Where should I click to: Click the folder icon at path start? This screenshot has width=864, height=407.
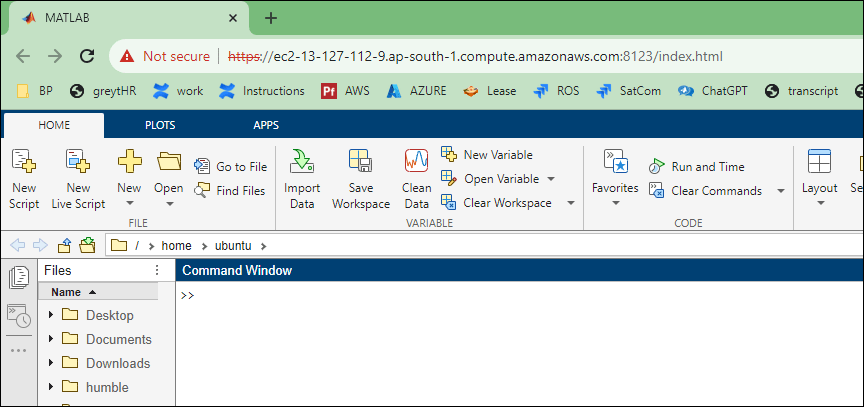pyautogui.click(x=119, y=245)
